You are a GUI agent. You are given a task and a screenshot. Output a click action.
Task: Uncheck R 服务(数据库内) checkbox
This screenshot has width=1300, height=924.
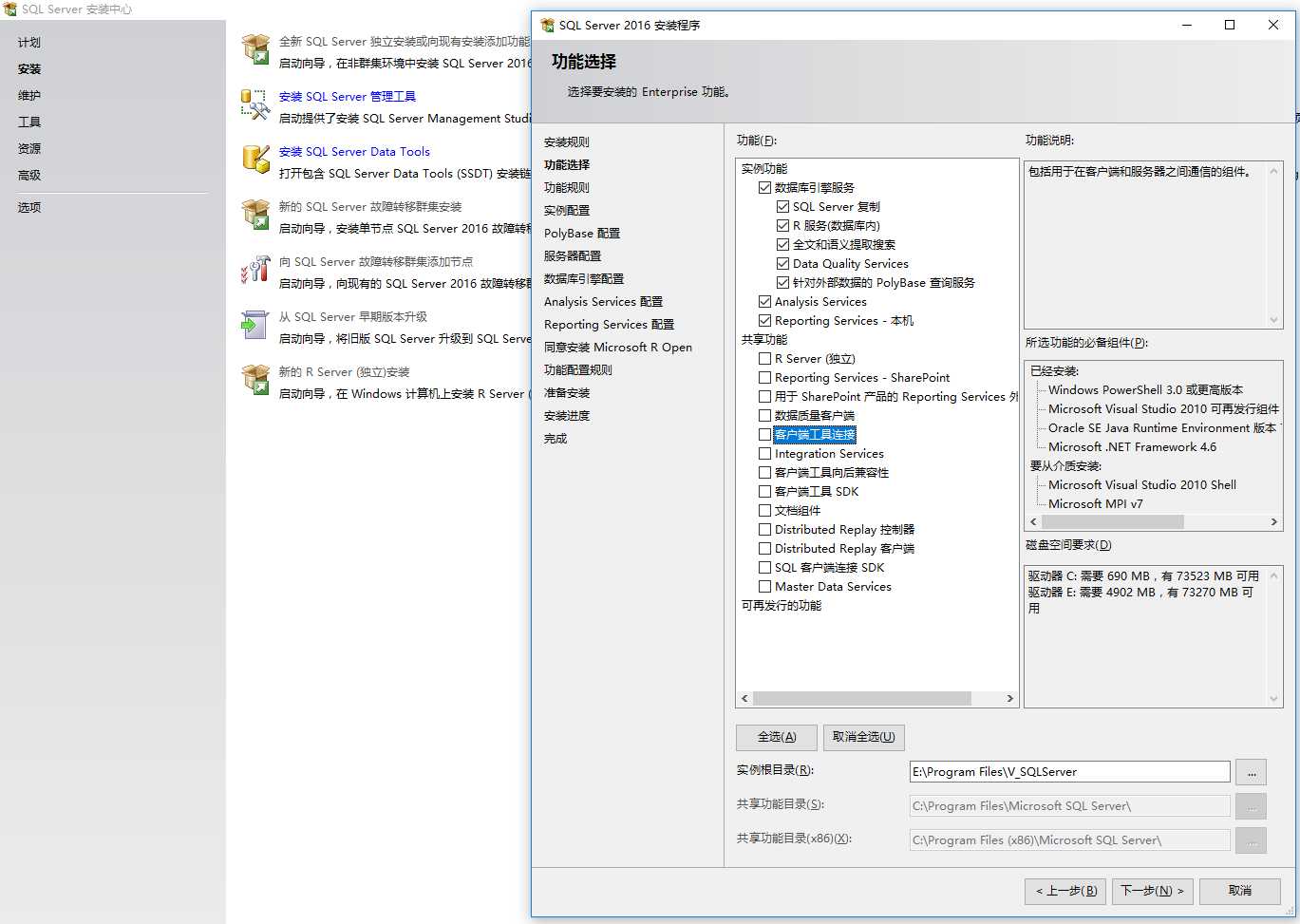(782, 225)
